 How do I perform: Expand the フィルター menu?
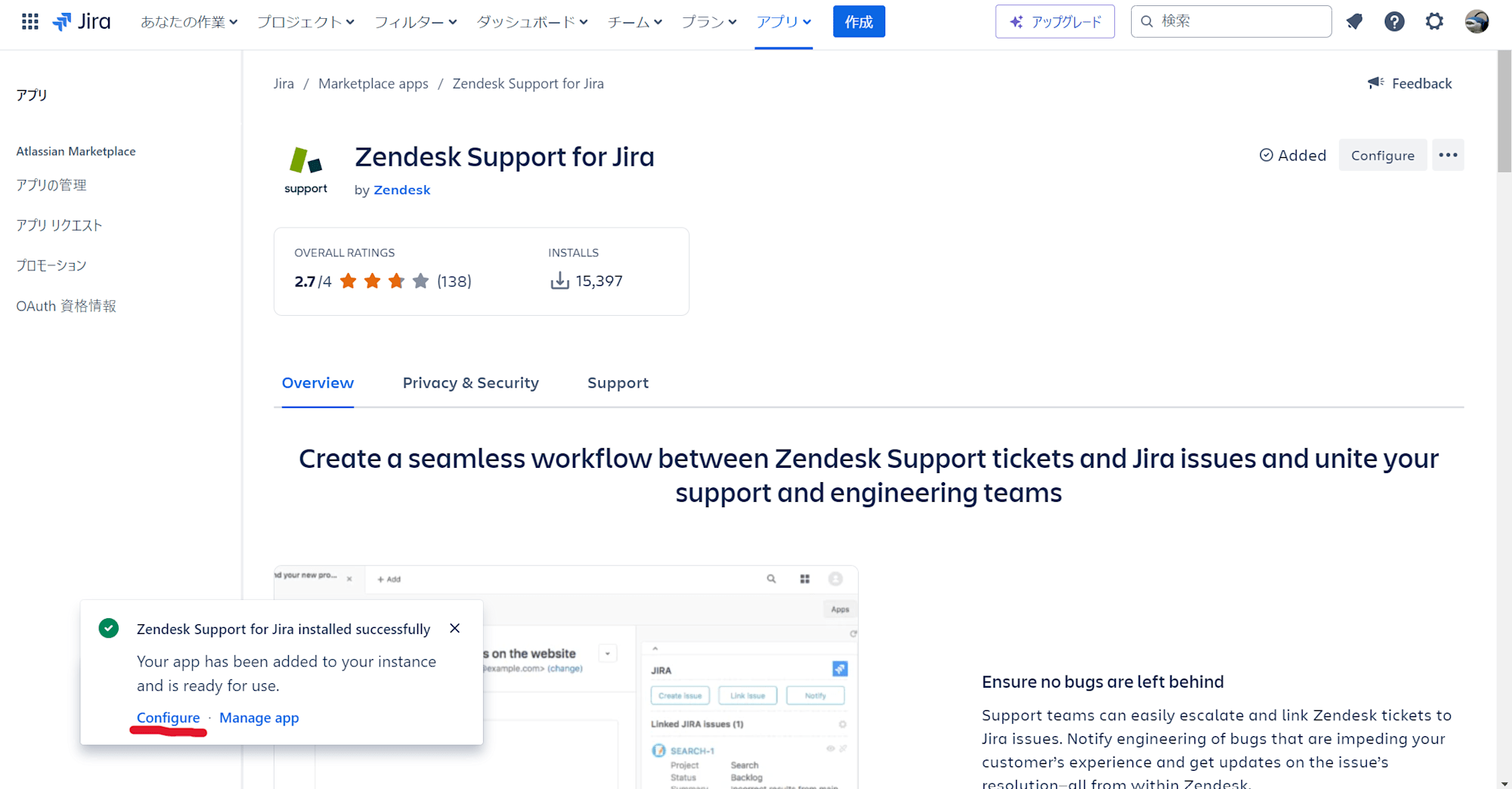[x=416, y=22]
